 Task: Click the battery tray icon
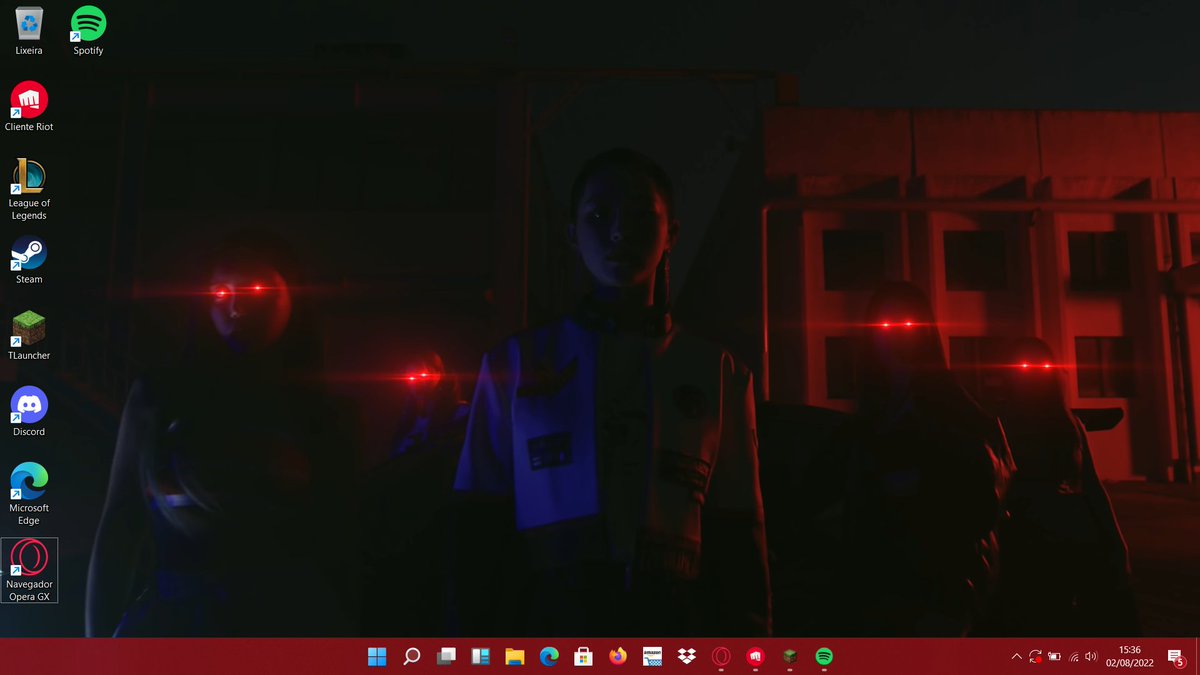[1055, 657]
